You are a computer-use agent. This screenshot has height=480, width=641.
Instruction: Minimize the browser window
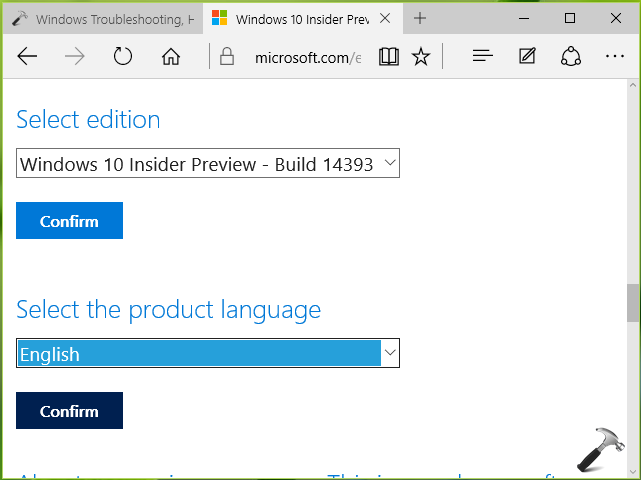524,18
